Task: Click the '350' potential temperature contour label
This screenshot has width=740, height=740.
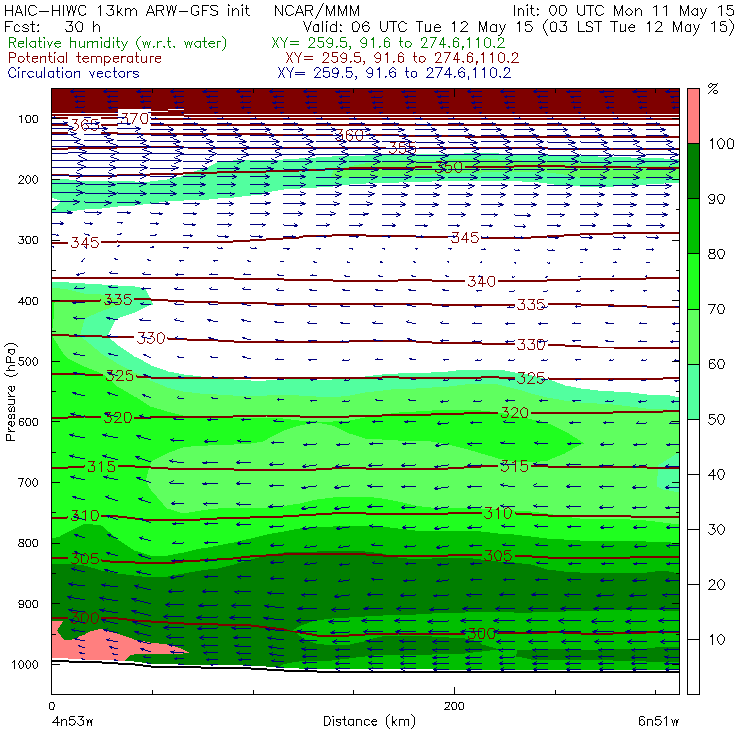Action: click(x=449, y=167)
